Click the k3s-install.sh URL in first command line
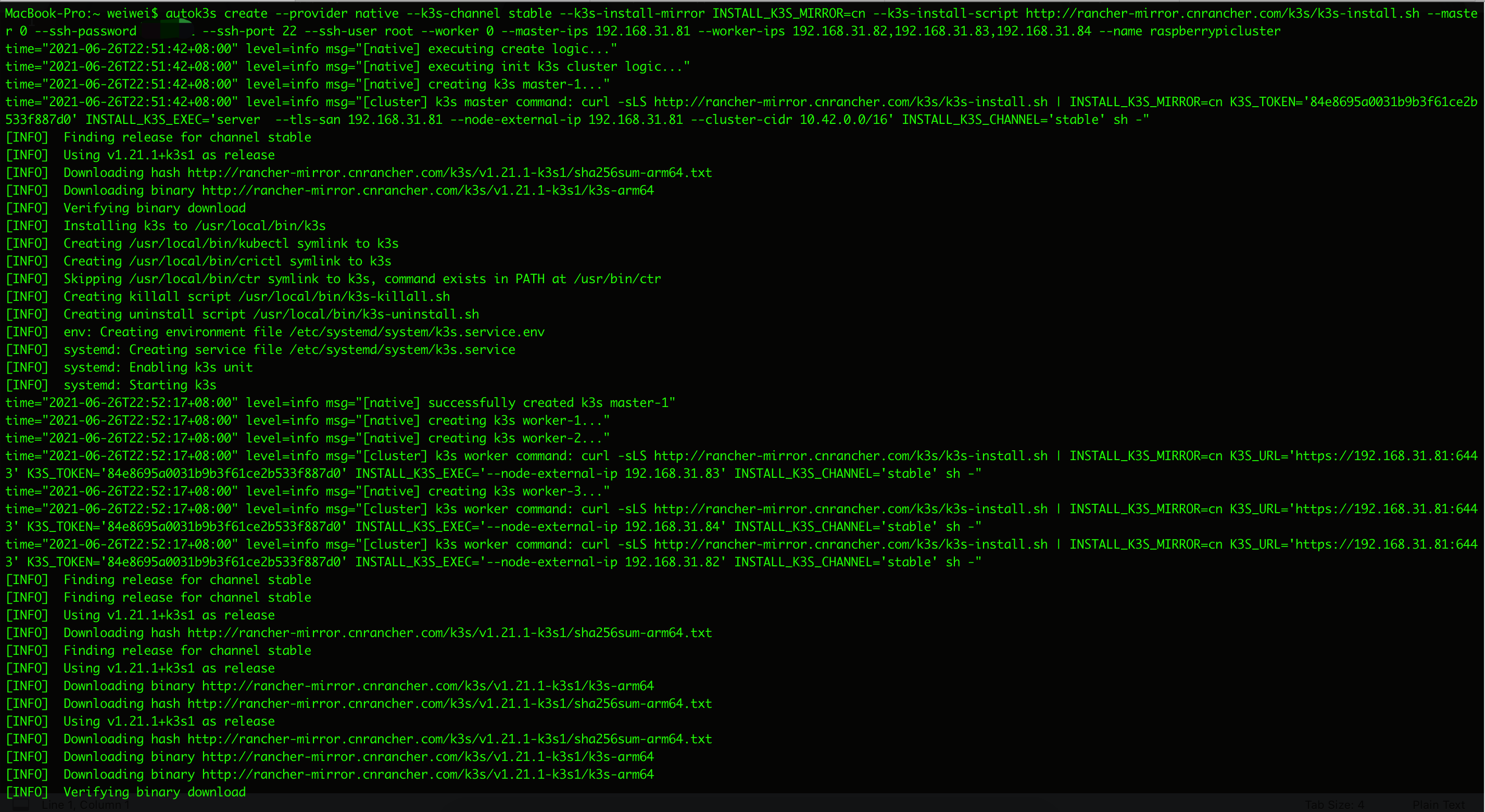Screen dimensions: 1485x812 (x=1222, y=13)
